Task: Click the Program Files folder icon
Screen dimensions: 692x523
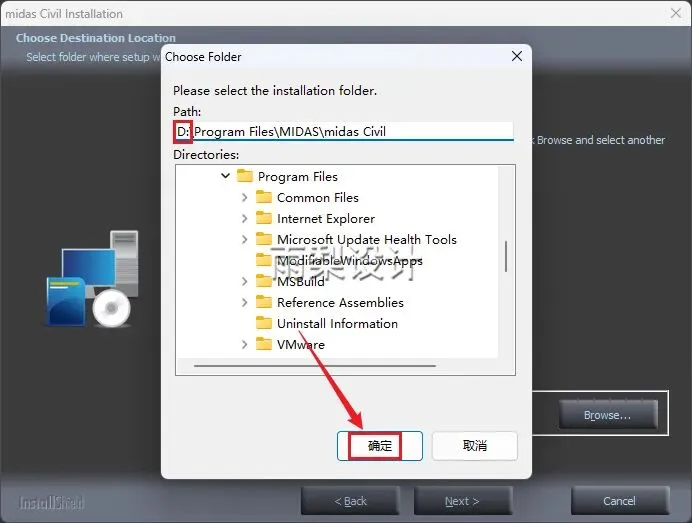Action: pyautogui.click(x=244, y=176)
